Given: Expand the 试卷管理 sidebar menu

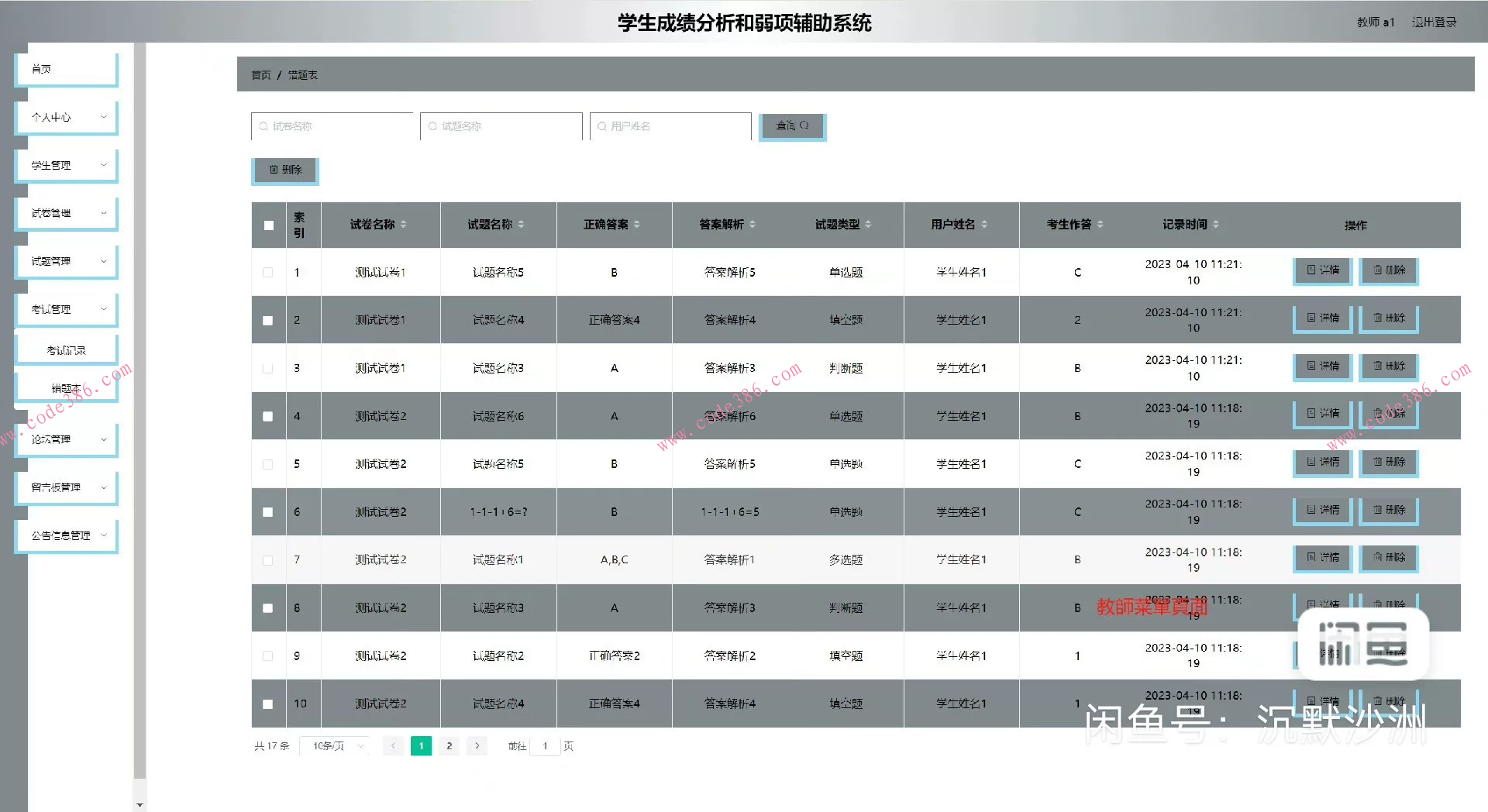Looking at the screenshot, I should coord(67,213).
